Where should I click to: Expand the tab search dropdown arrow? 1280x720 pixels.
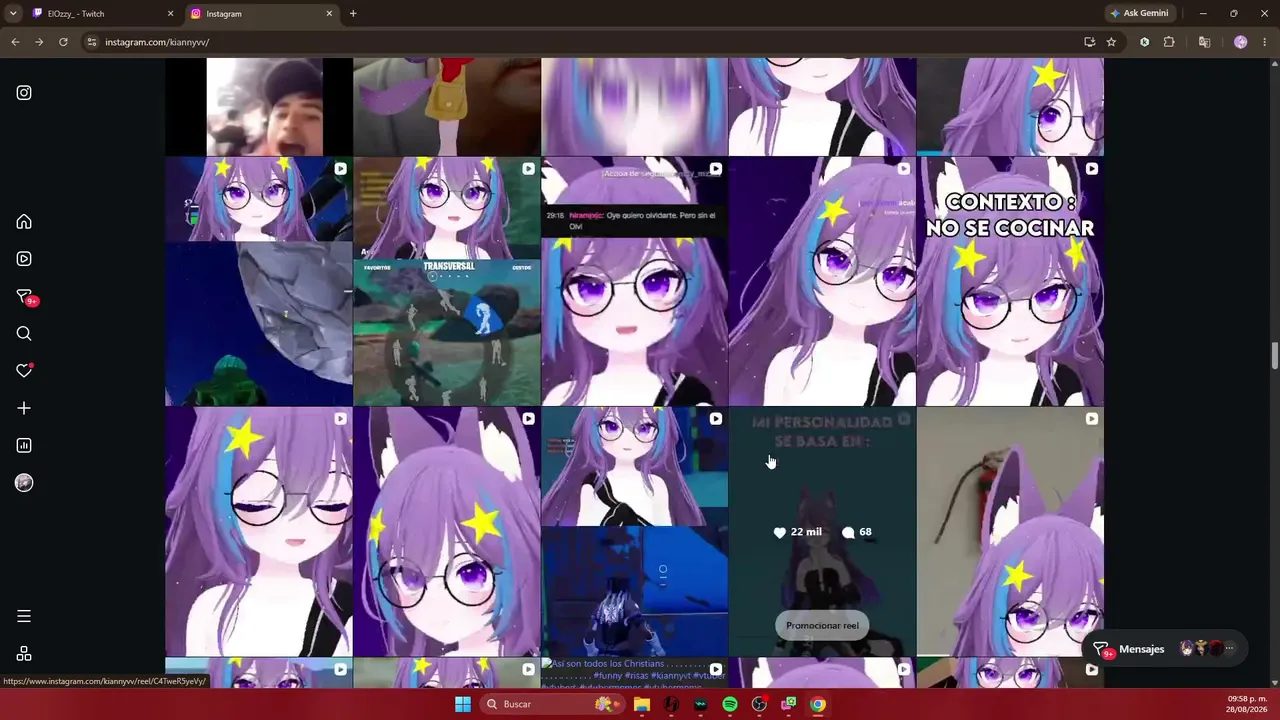(x=13, y=14)
